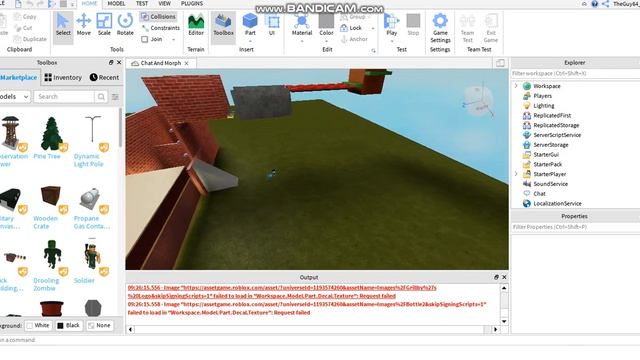Screen dimensions: 640x360
Task: Click the Play test button
Action: coord(391,24)
